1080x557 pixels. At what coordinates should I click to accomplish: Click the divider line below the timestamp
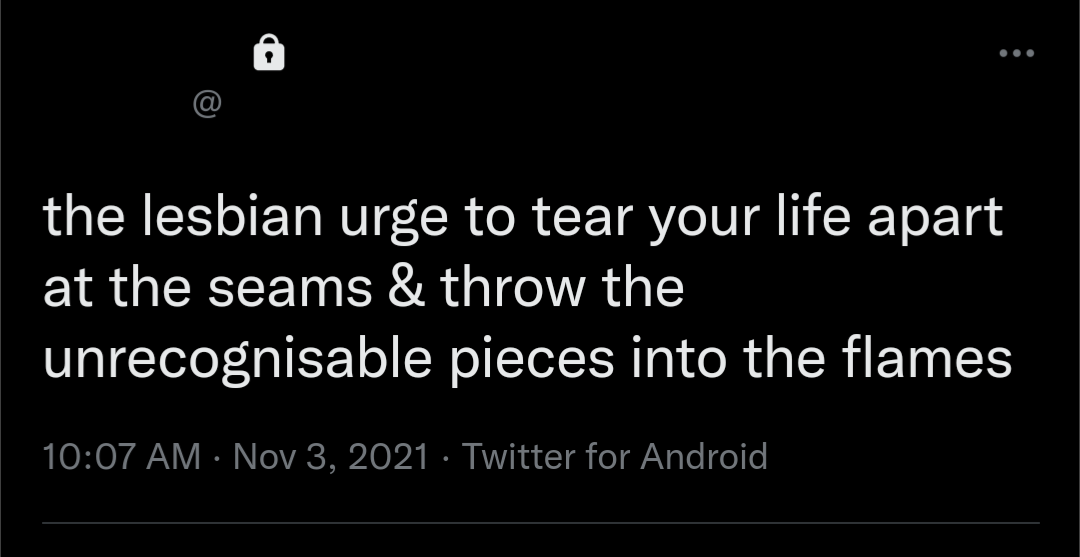click(540, 523)
